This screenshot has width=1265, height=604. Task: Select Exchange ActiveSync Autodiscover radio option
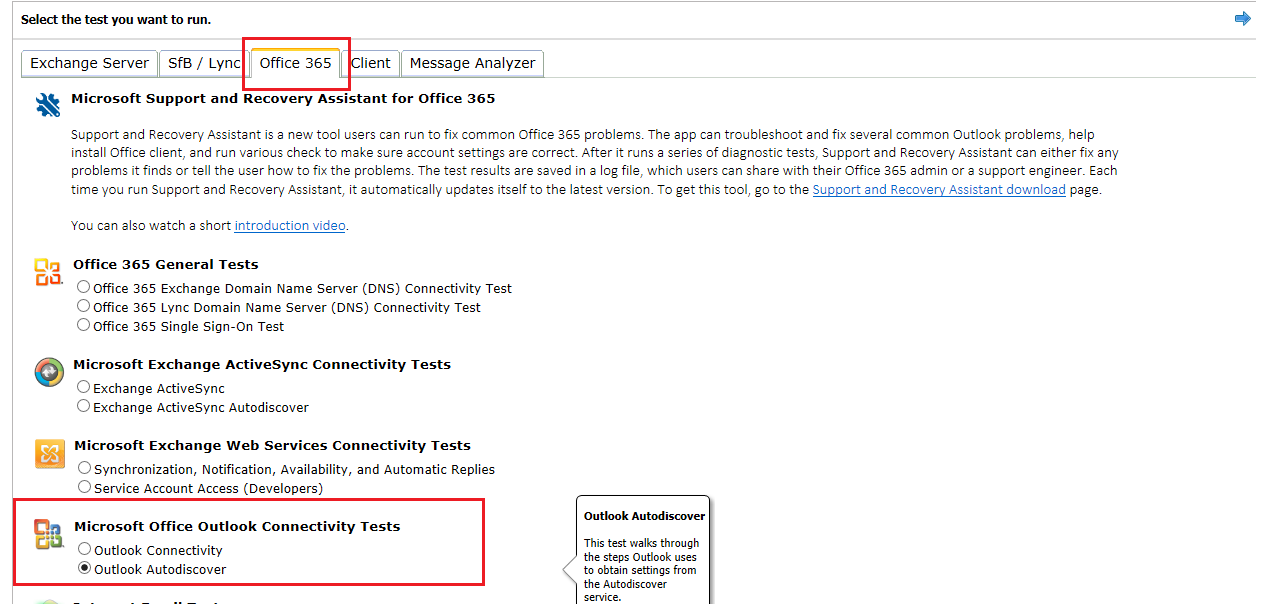84,406
